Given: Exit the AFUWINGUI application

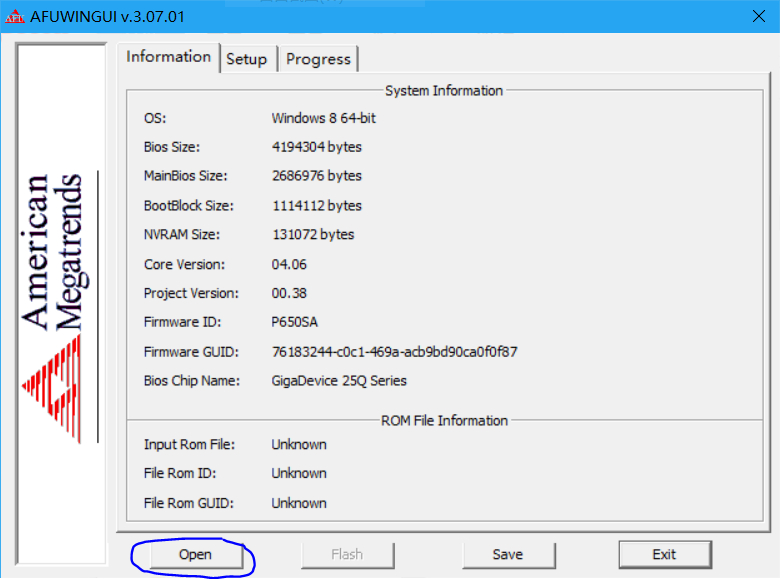Looking at the screenshot, I should coord(665,555).
